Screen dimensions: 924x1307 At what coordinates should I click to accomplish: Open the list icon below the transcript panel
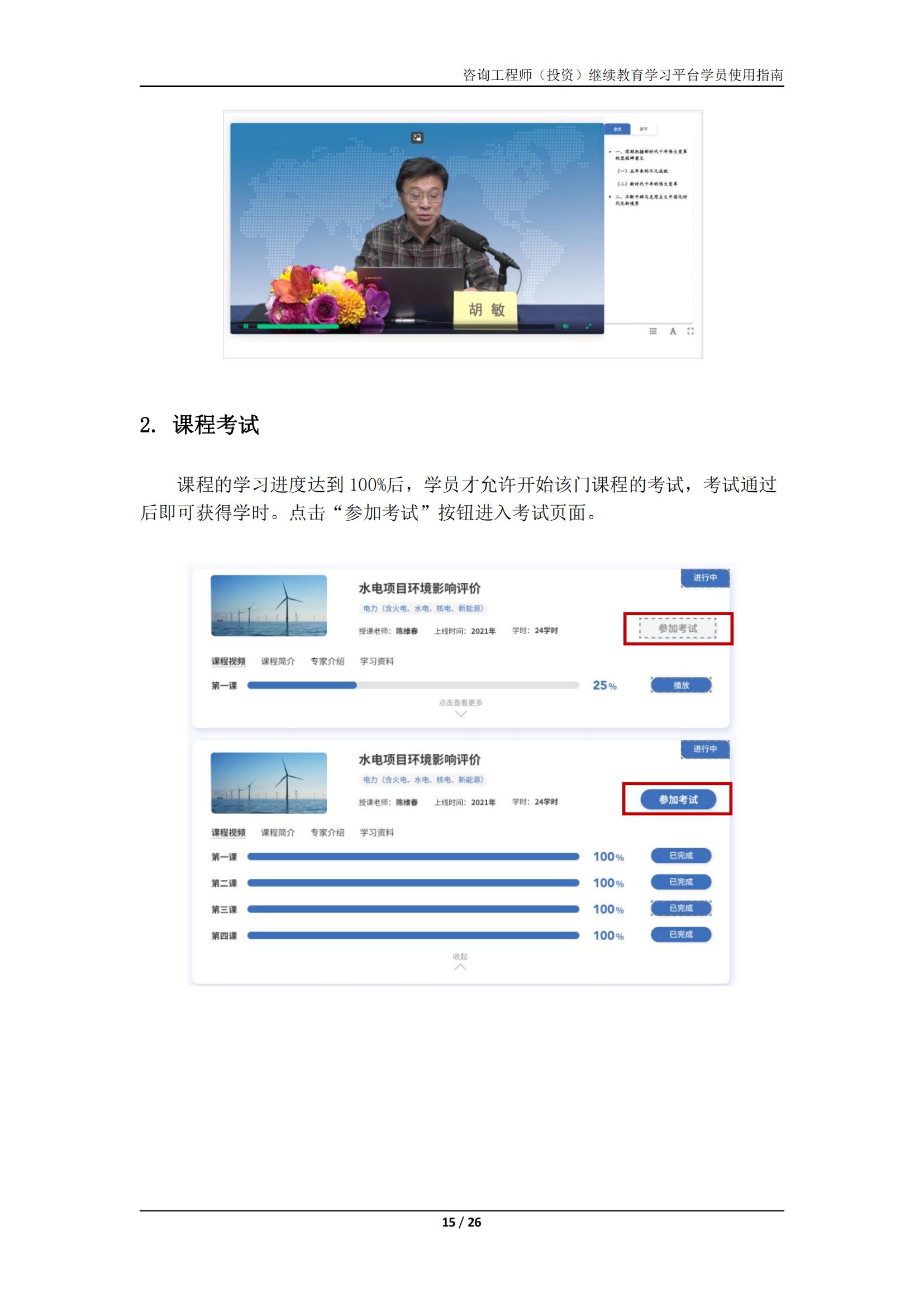pyautogui.click(x=653, y=331)
